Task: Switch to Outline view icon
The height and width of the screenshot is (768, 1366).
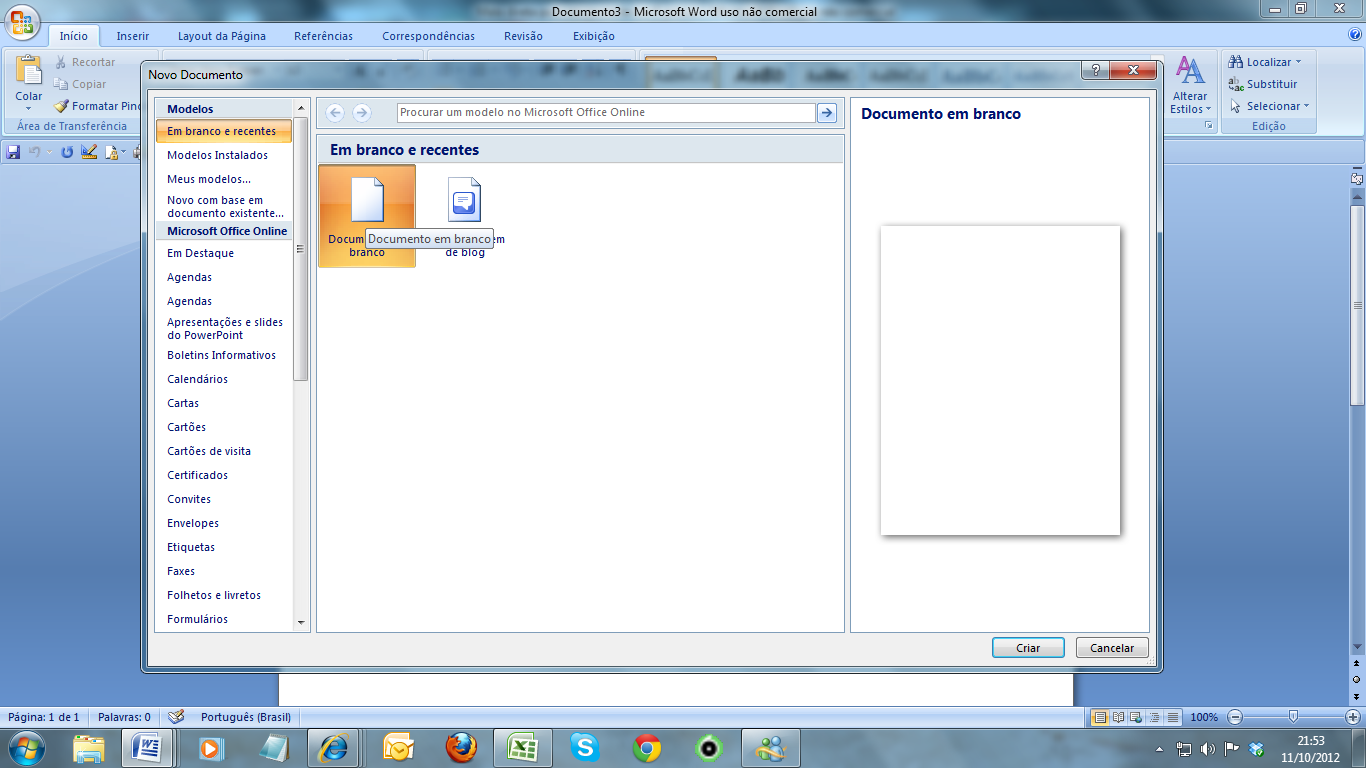Action: pyautogui.click(x=1154, y=717)
